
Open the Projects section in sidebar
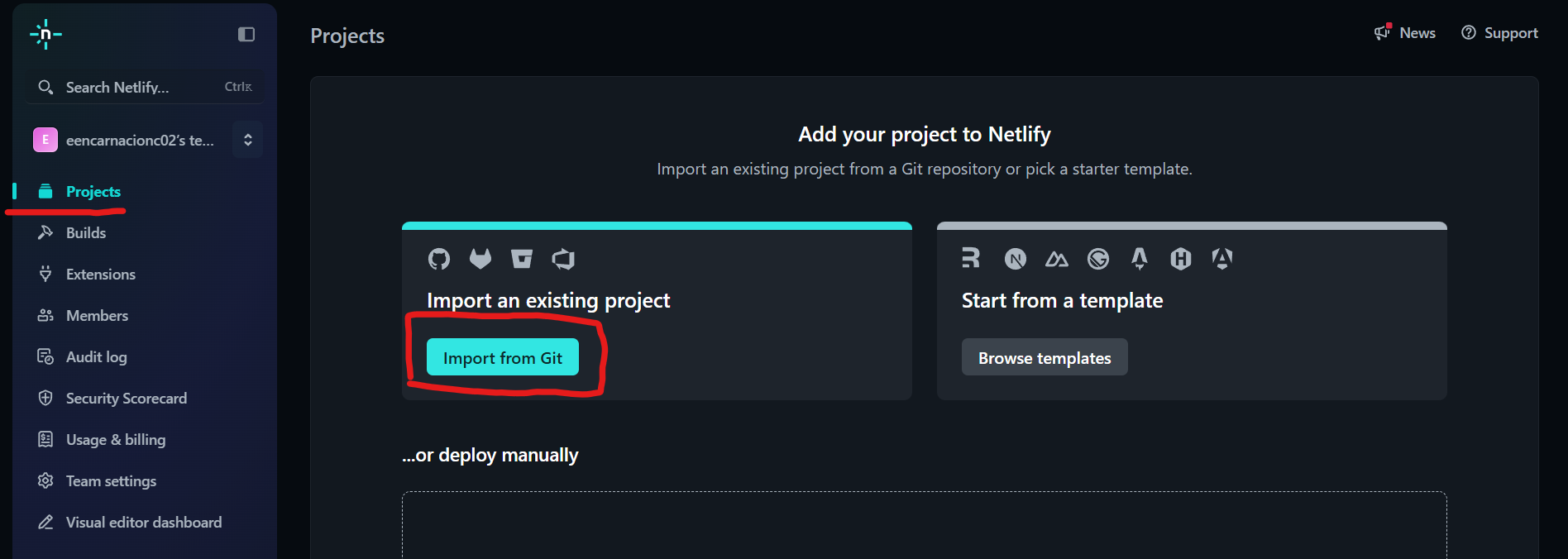(x=93, y=192)
